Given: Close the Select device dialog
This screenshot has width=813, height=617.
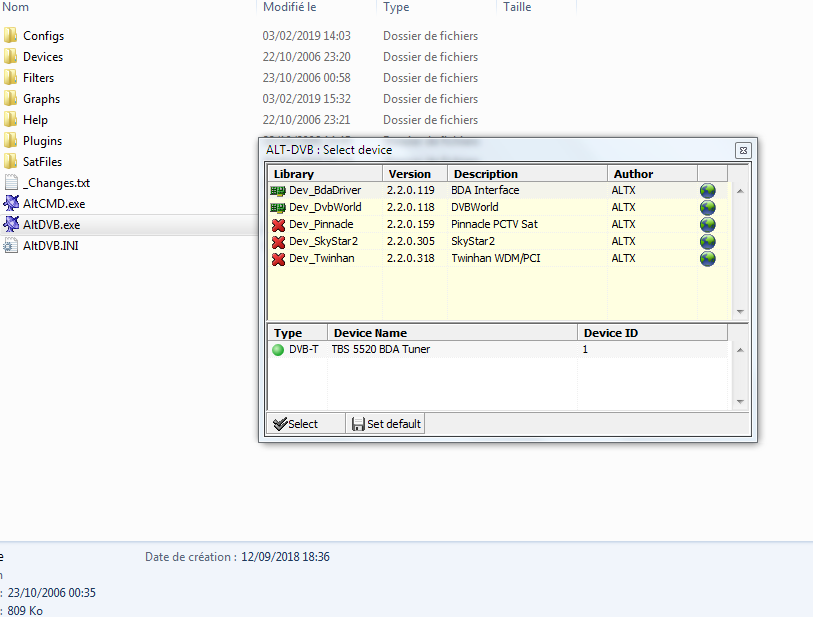Looking at the screenshot, I should pos(743,150).
